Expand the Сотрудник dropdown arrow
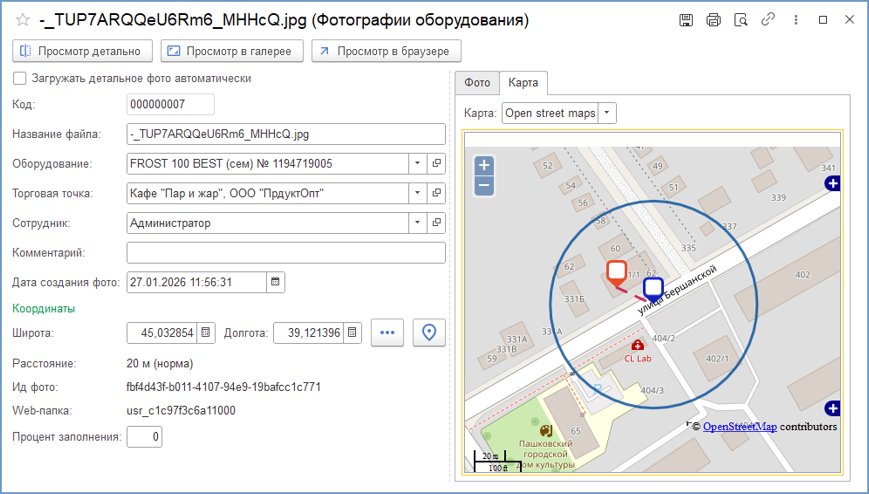 [x=417, y=223]
